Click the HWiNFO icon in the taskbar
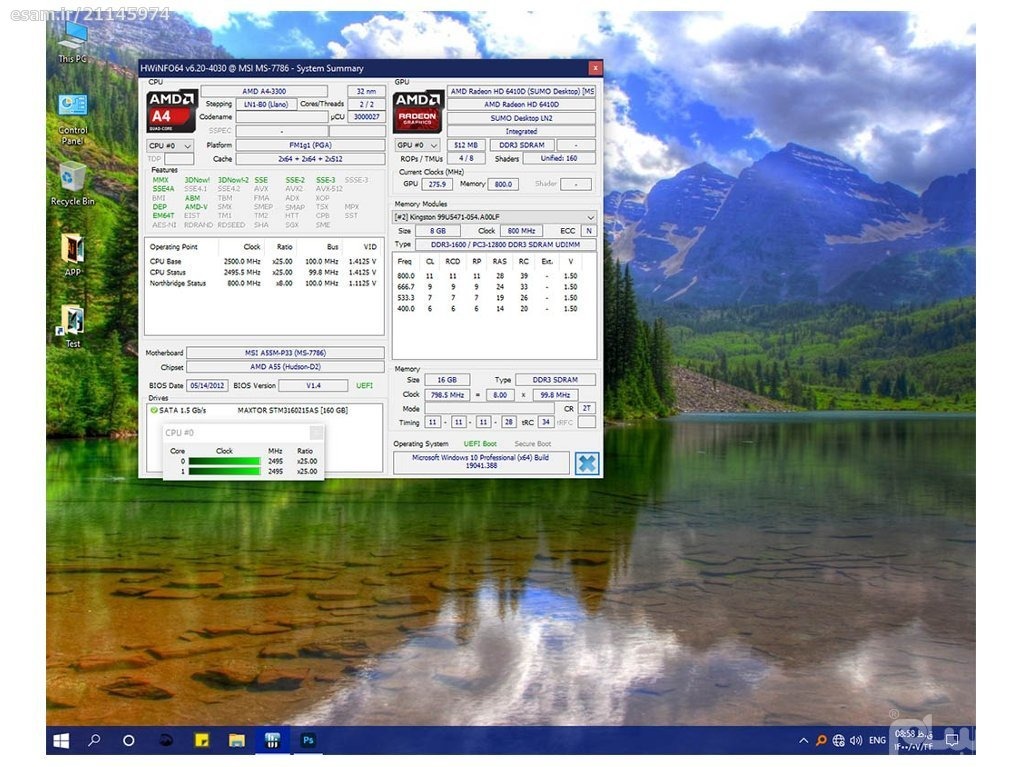This screenshot has width=1024, height=767. point(272,740)
